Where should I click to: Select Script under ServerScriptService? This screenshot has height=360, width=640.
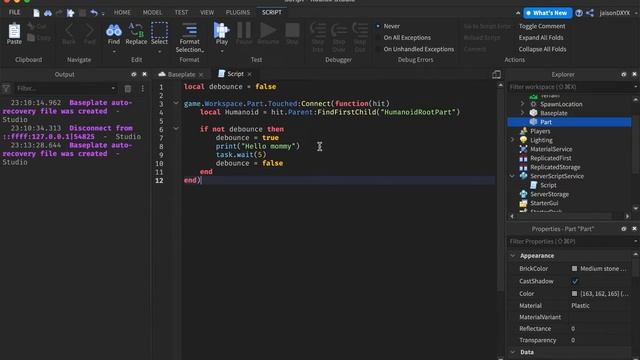[x=548, y=185]
